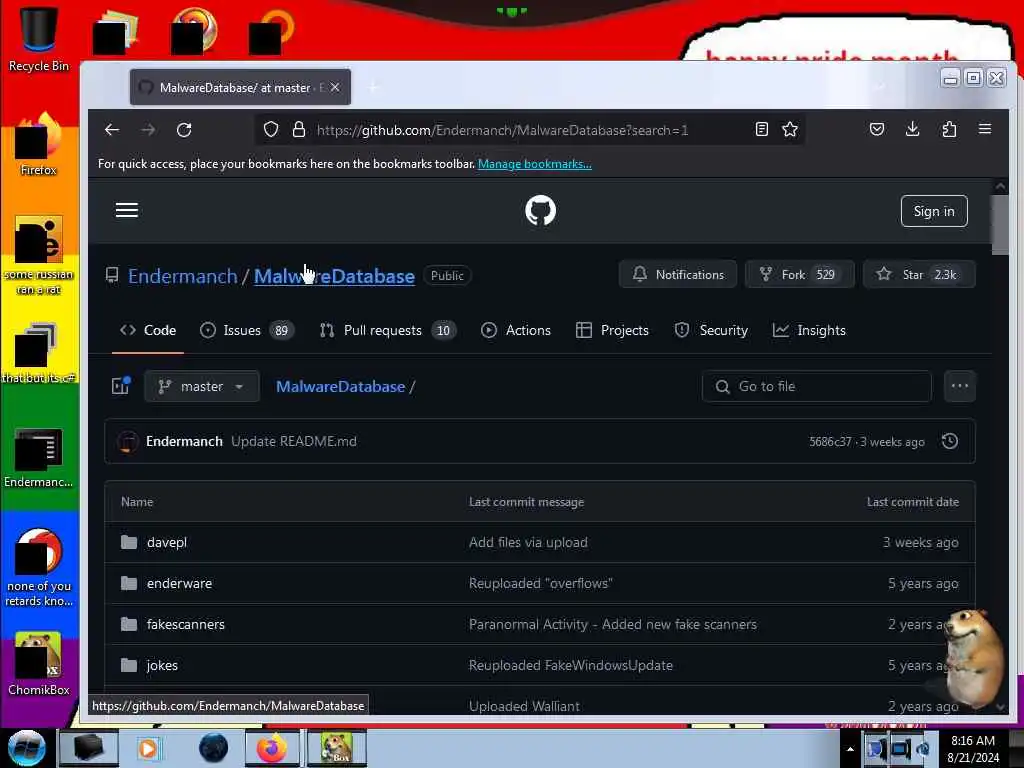Open the tracking protection shield icon
Viewport: 1024px width, 768px height.
tap(271, 130)
